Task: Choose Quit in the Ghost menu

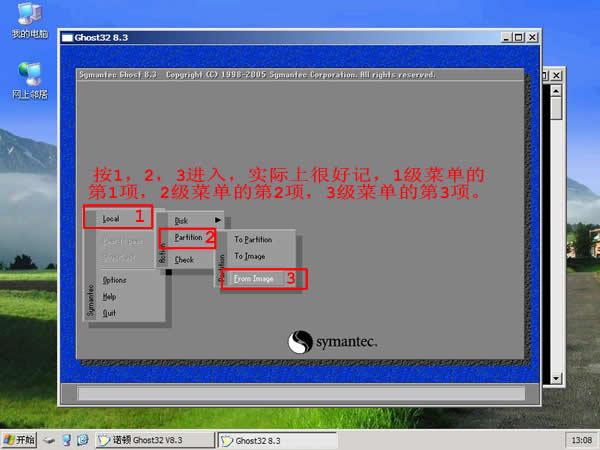Action: pos(109,313)
